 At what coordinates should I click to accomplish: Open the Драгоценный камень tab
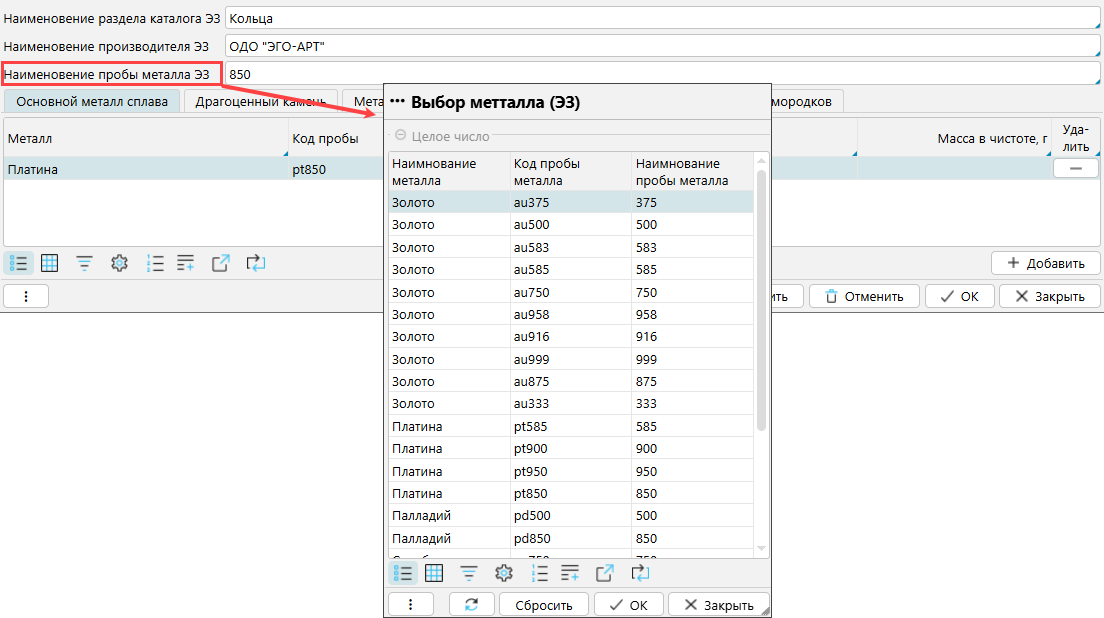point(260,101)
